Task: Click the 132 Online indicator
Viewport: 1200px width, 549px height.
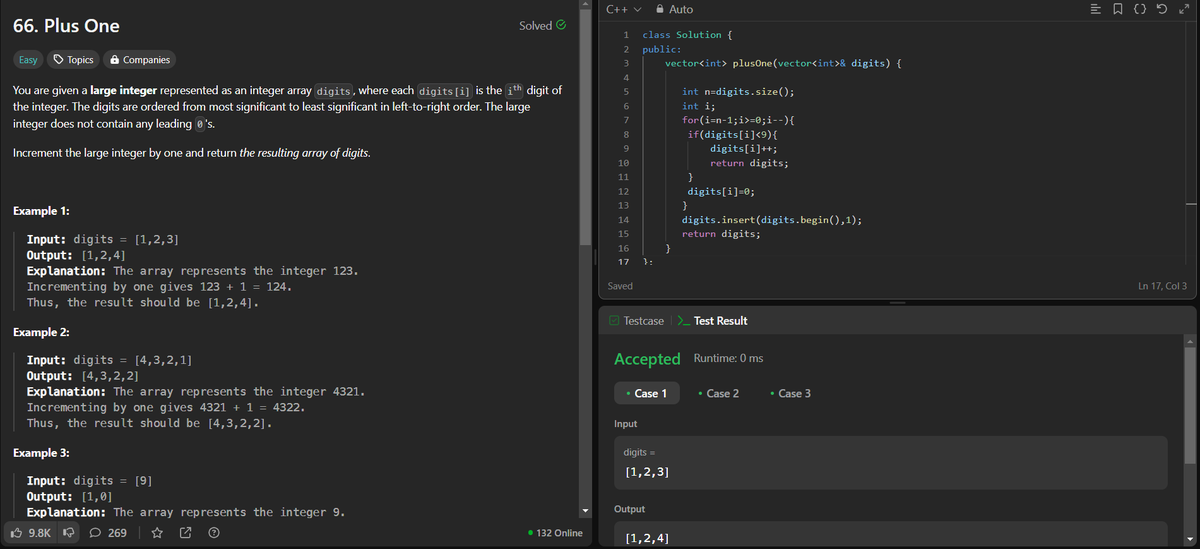Action: 555,533
